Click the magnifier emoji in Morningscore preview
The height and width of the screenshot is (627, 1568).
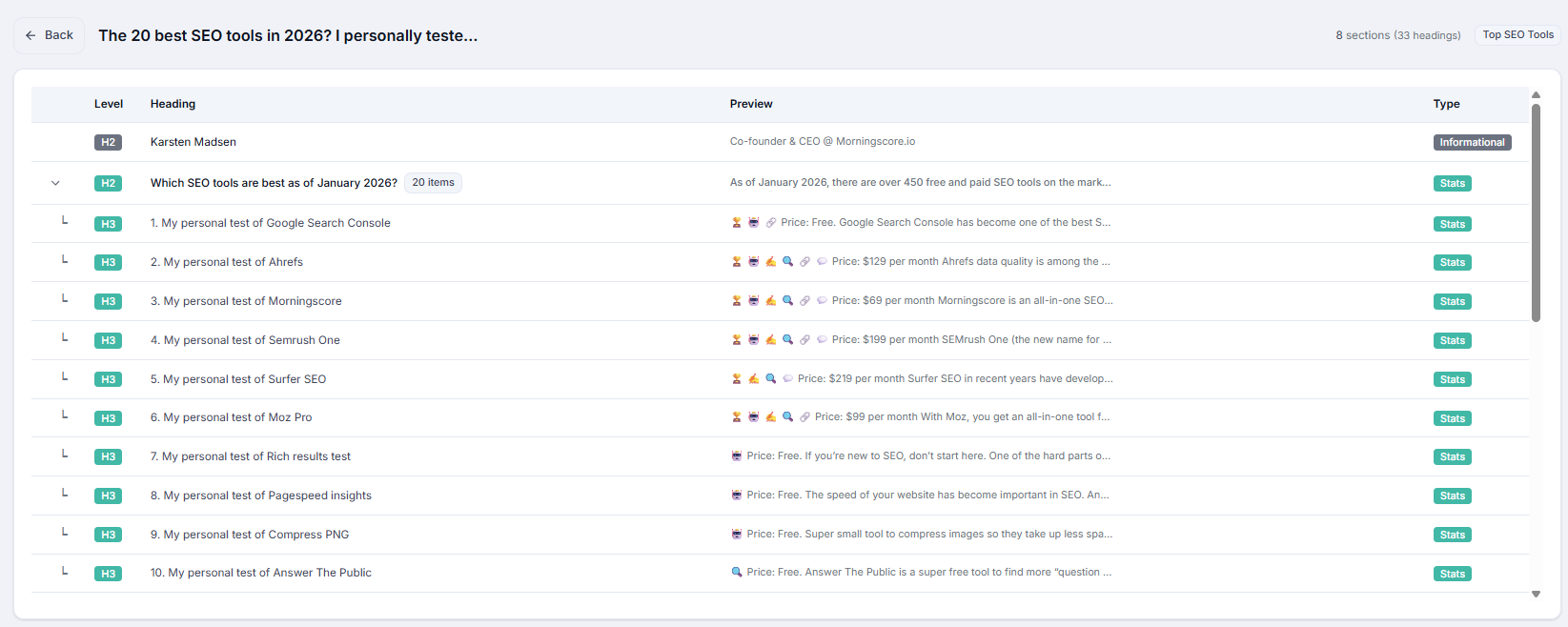click(x=787, y=300)
